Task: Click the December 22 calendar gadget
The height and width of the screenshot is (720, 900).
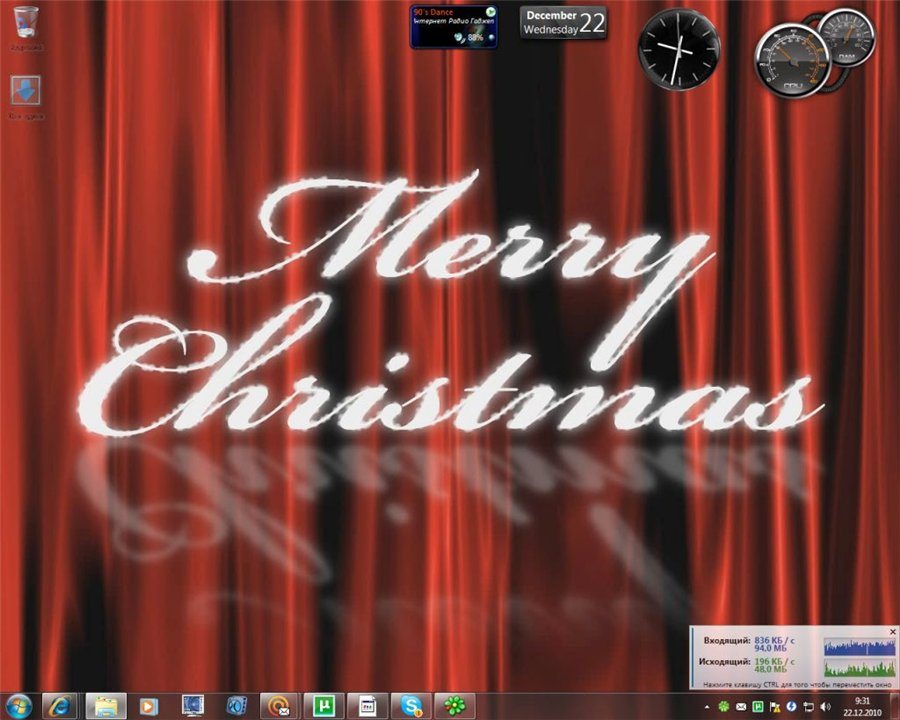Action: (564, 22)
